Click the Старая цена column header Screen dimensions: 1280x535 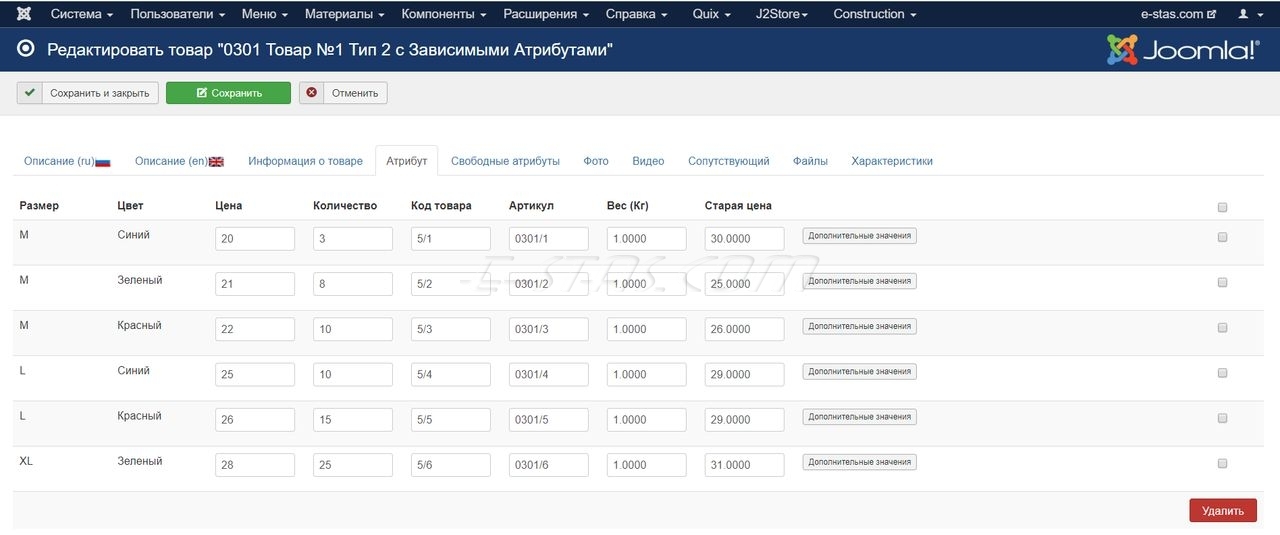738,206
